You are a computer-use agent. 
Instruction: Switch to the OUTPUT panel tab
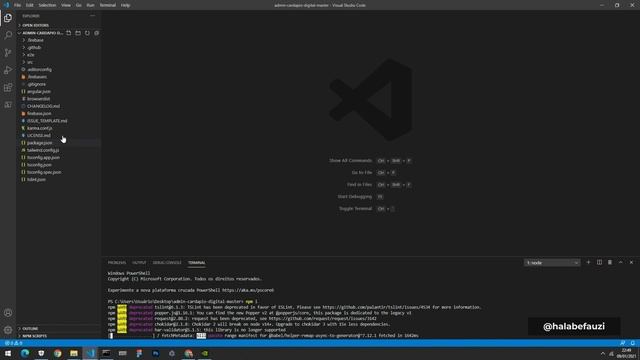pos(139,263)
